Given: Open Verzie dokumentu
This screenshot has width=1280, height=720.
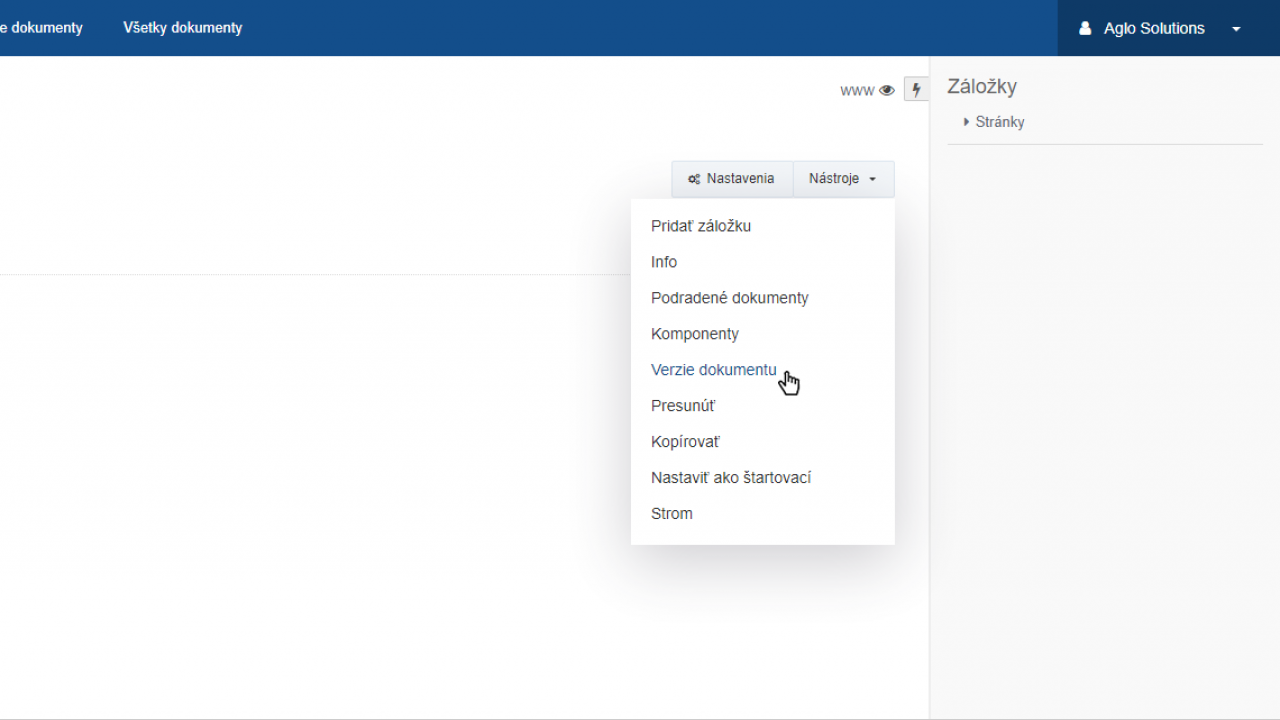Looking at the screenshot, I should pos(714,370).
